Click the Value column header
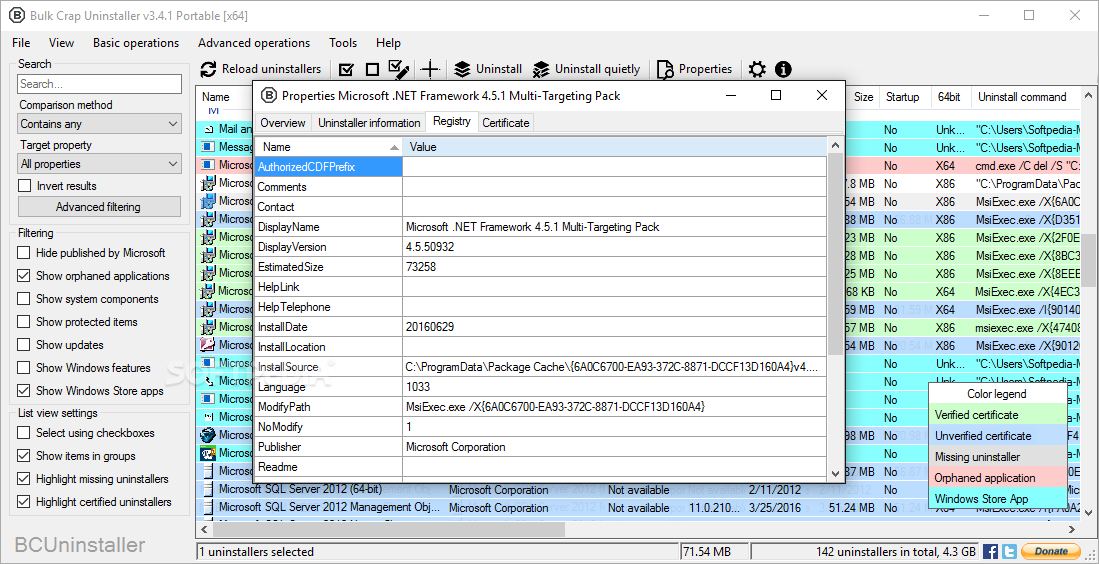1099x564 pixels. point(616,147)
